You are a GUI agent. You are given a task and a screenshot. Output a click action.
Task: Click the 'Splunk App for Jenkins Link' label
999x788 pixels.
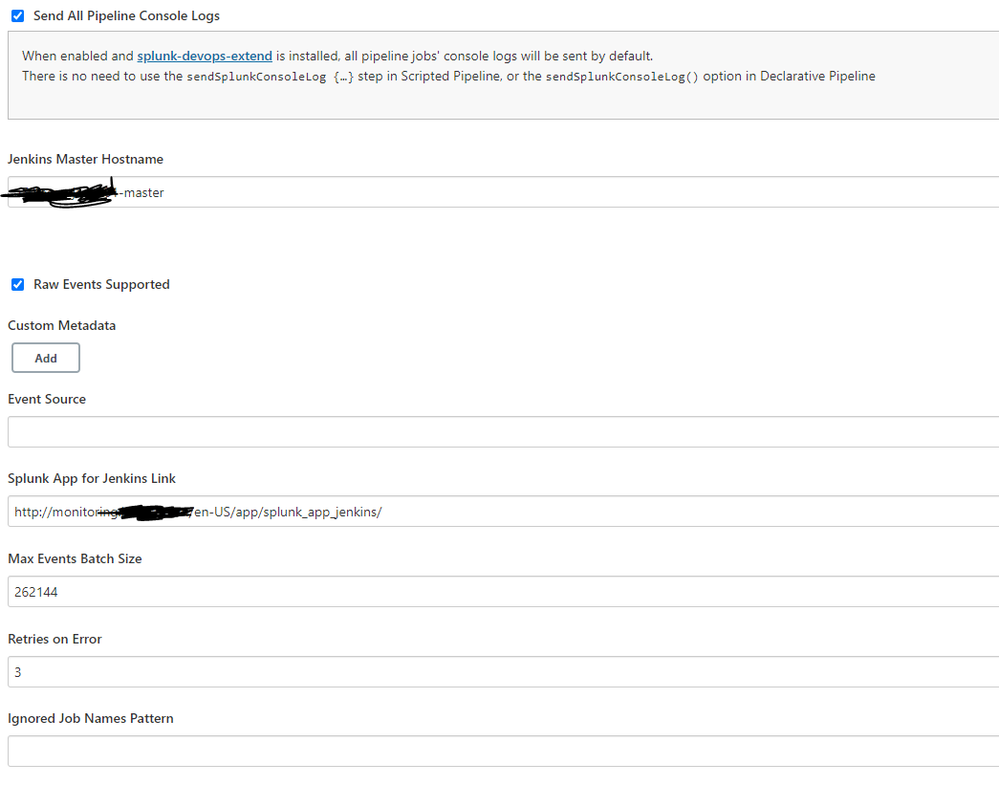tap(92, 479)
